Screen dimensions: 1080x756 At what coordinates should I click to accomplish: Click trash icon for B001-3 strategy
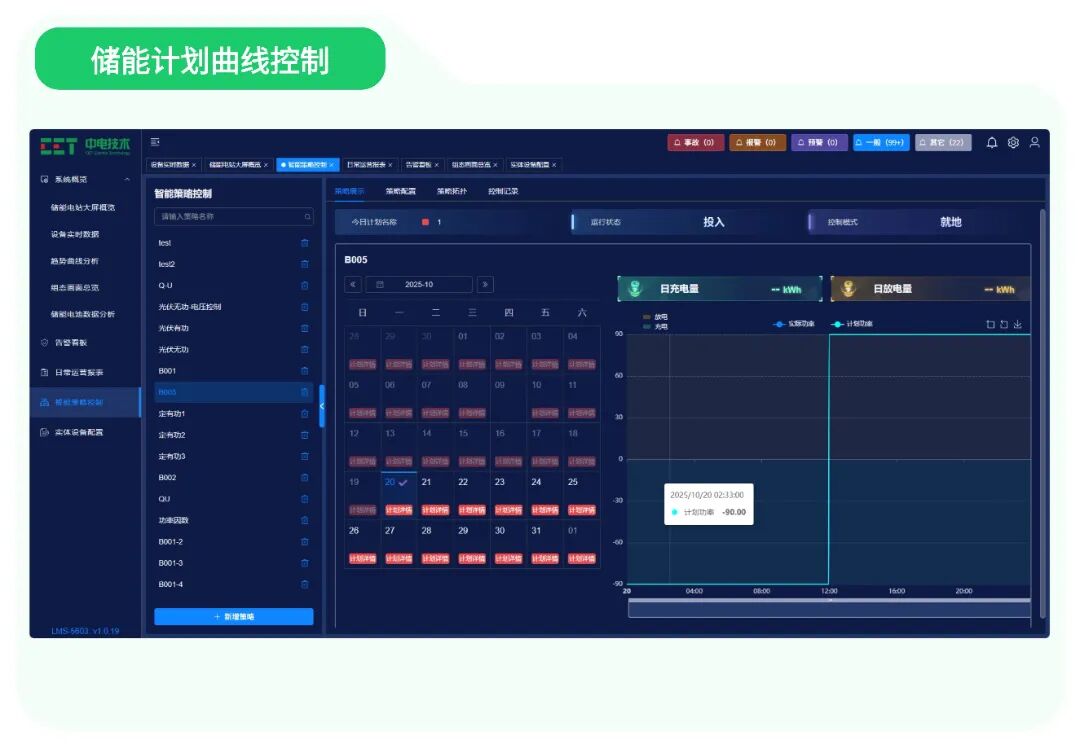[304, 563]
